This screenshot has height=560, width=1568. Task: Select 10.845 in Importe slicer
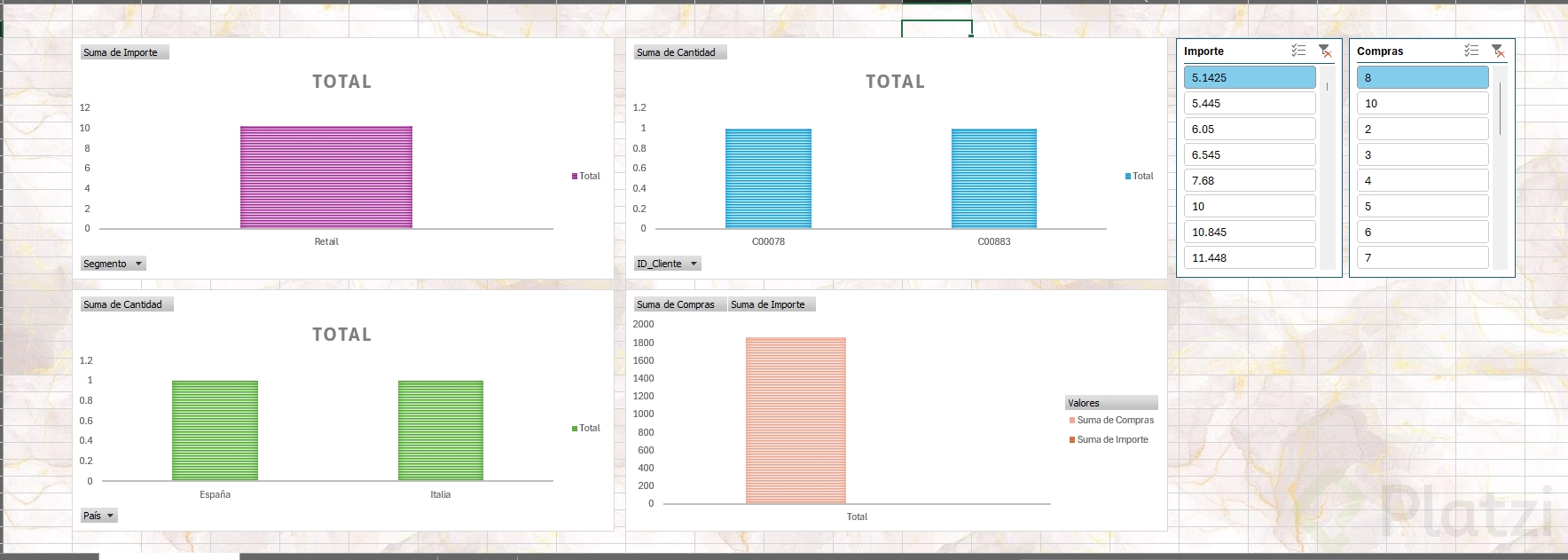click(x=1250, y=232)
